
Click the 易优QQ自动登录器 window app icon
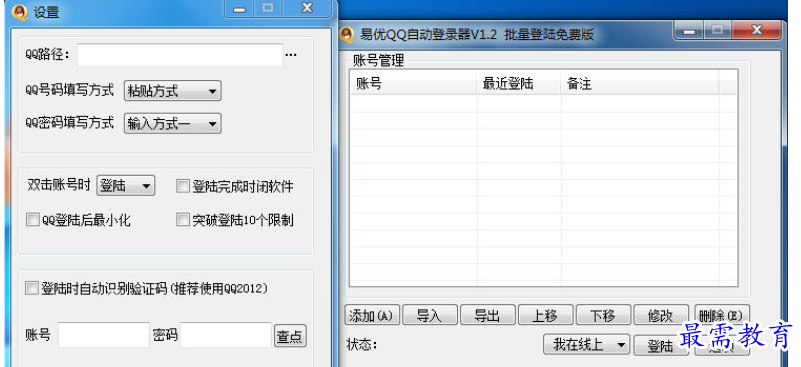point(347,35)
